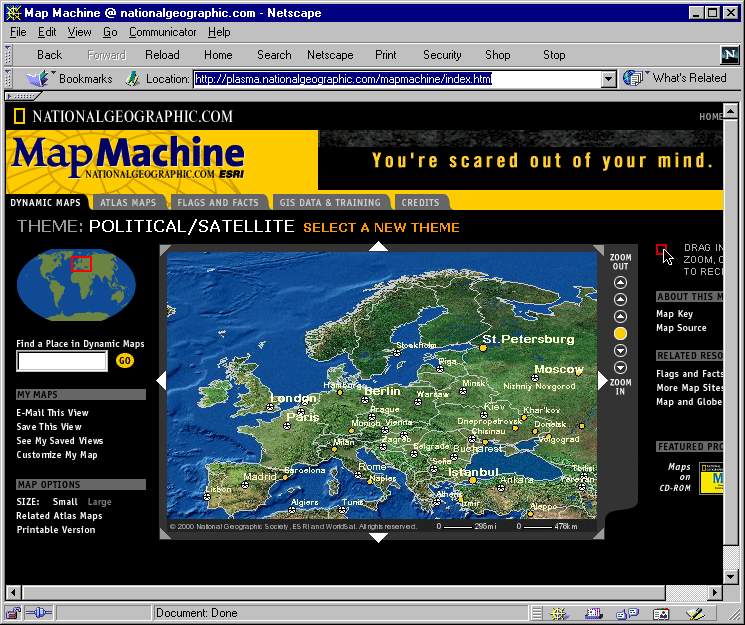Screen dimensions: 745x625
Task: Click the Netscape N logo icon
Action: click(x=729, y=55)
